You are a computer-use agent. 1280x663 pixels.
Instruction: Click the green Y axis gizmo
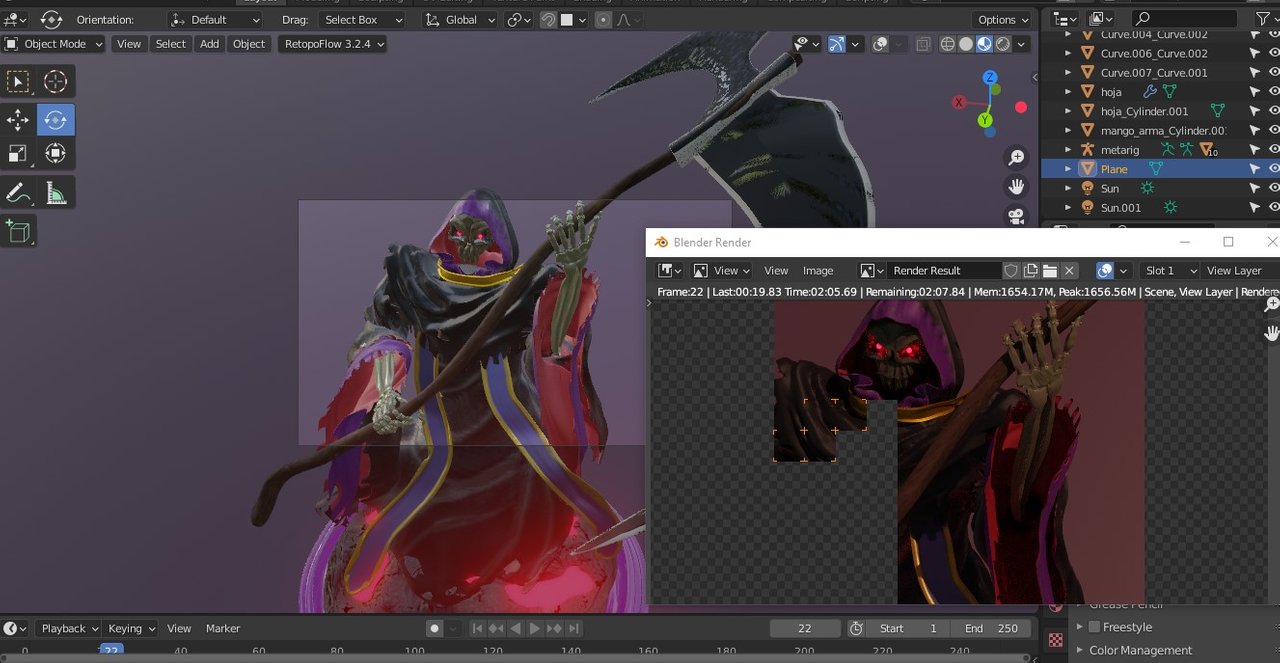(985, 120)
